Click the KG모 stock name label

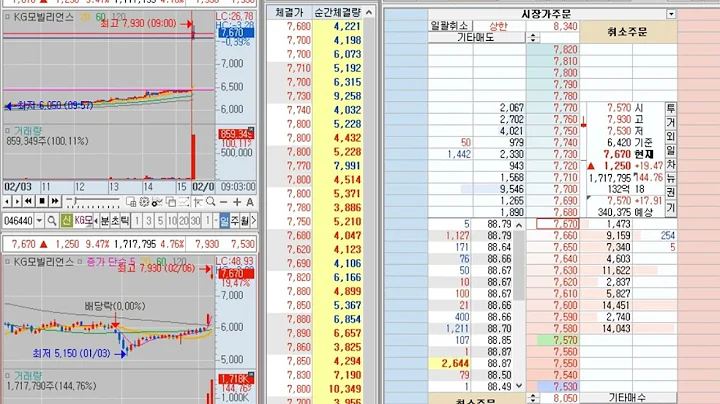pos(83,221)
